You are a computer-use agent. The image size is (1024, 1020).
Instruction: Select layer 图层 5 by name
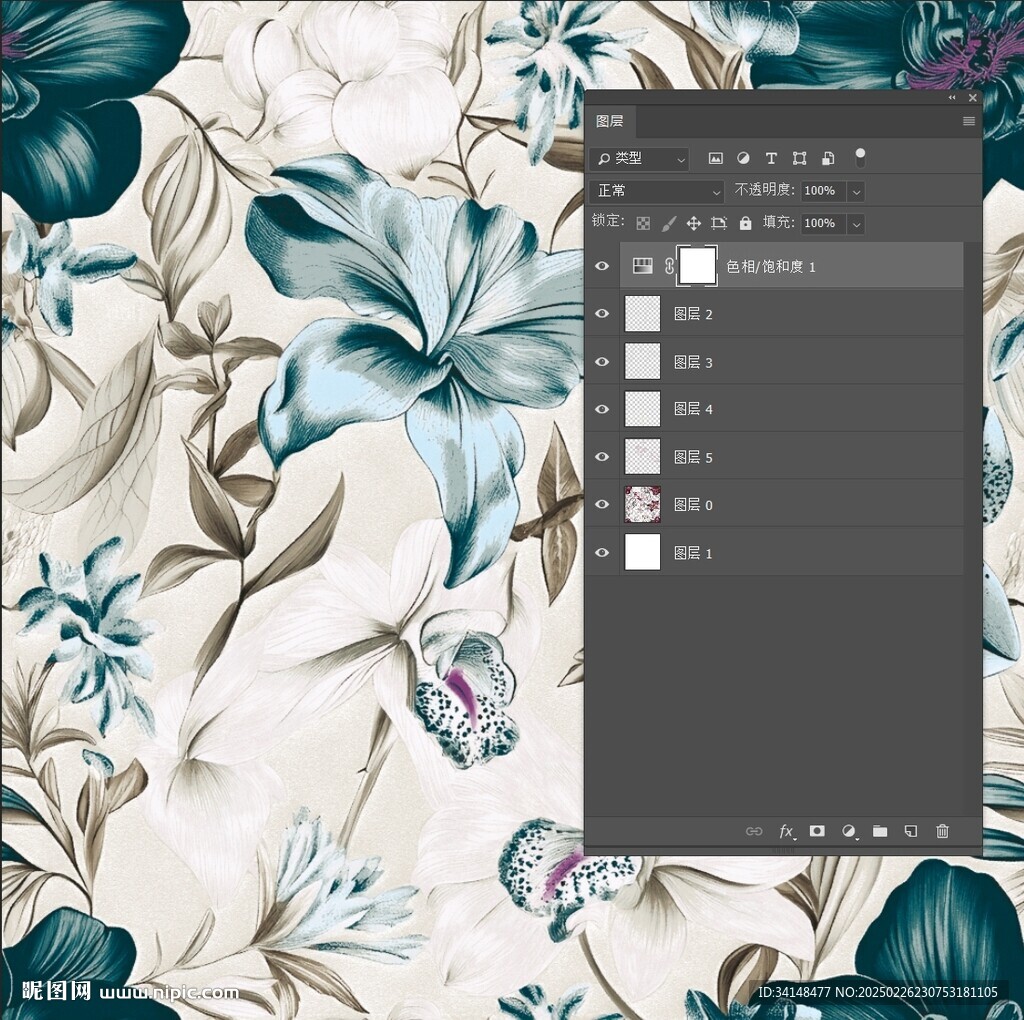pos(693,457)
